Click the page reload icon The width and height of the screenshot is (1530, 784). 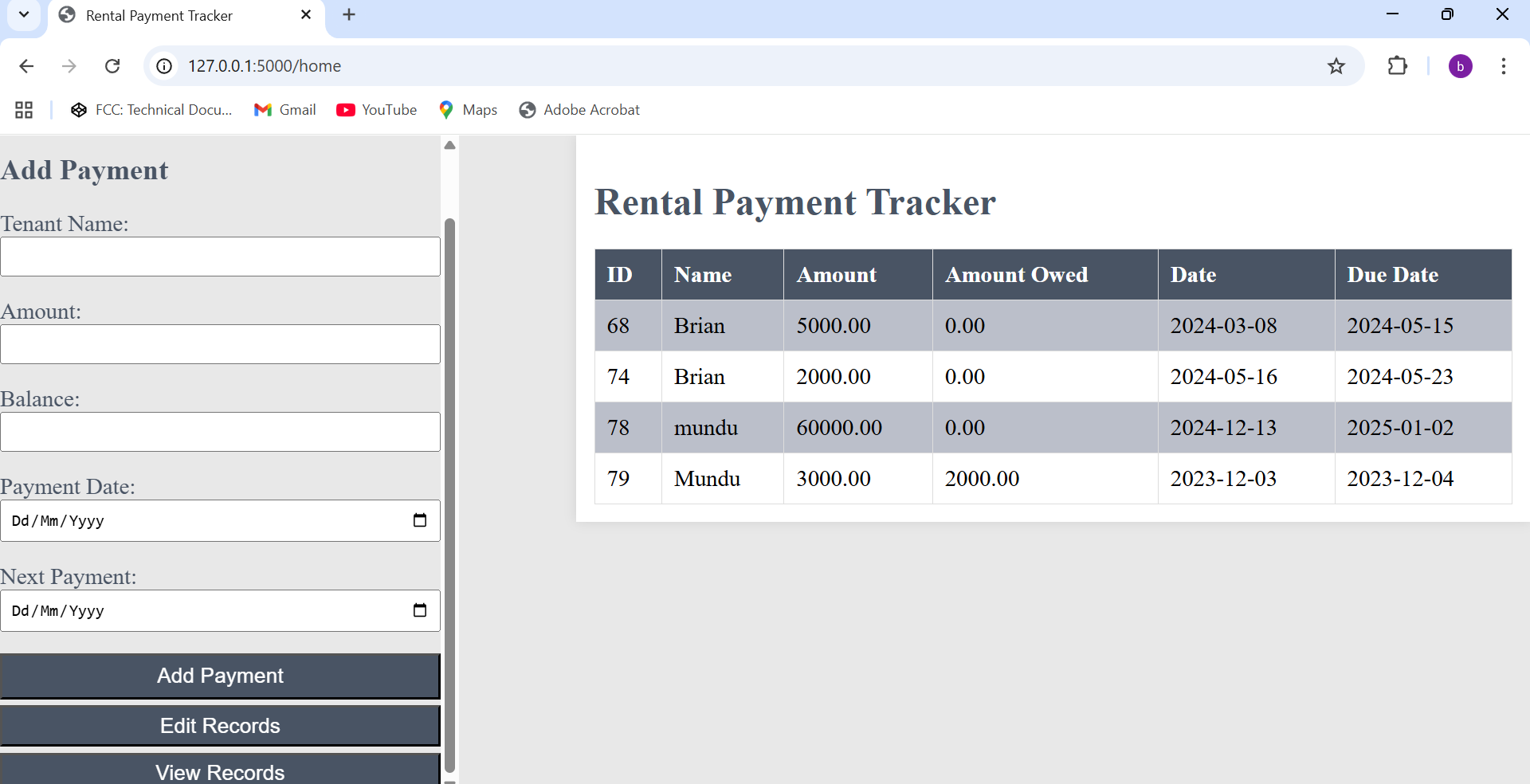[x=112, y=66]
